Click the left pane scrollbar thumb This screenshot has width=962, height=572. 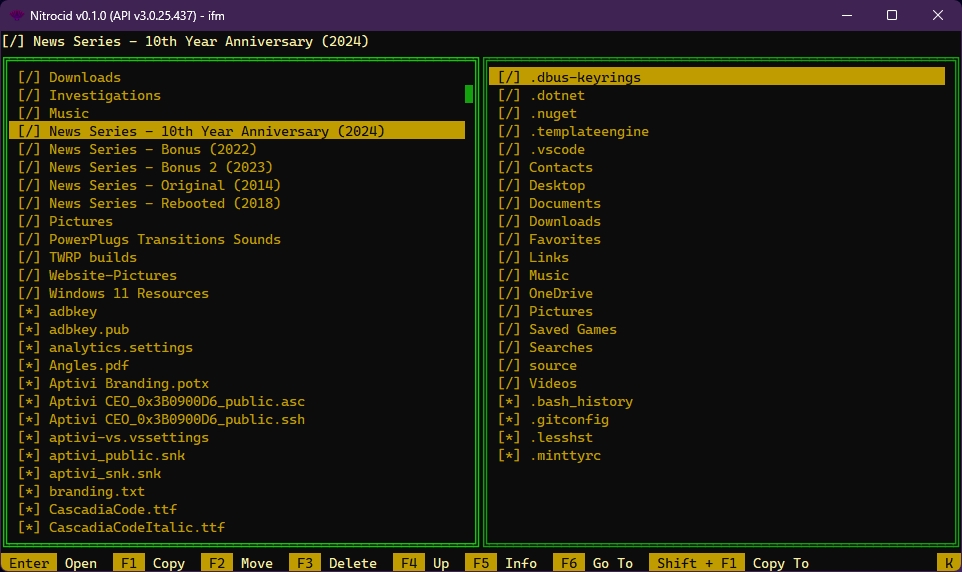(x=469, y=94)
